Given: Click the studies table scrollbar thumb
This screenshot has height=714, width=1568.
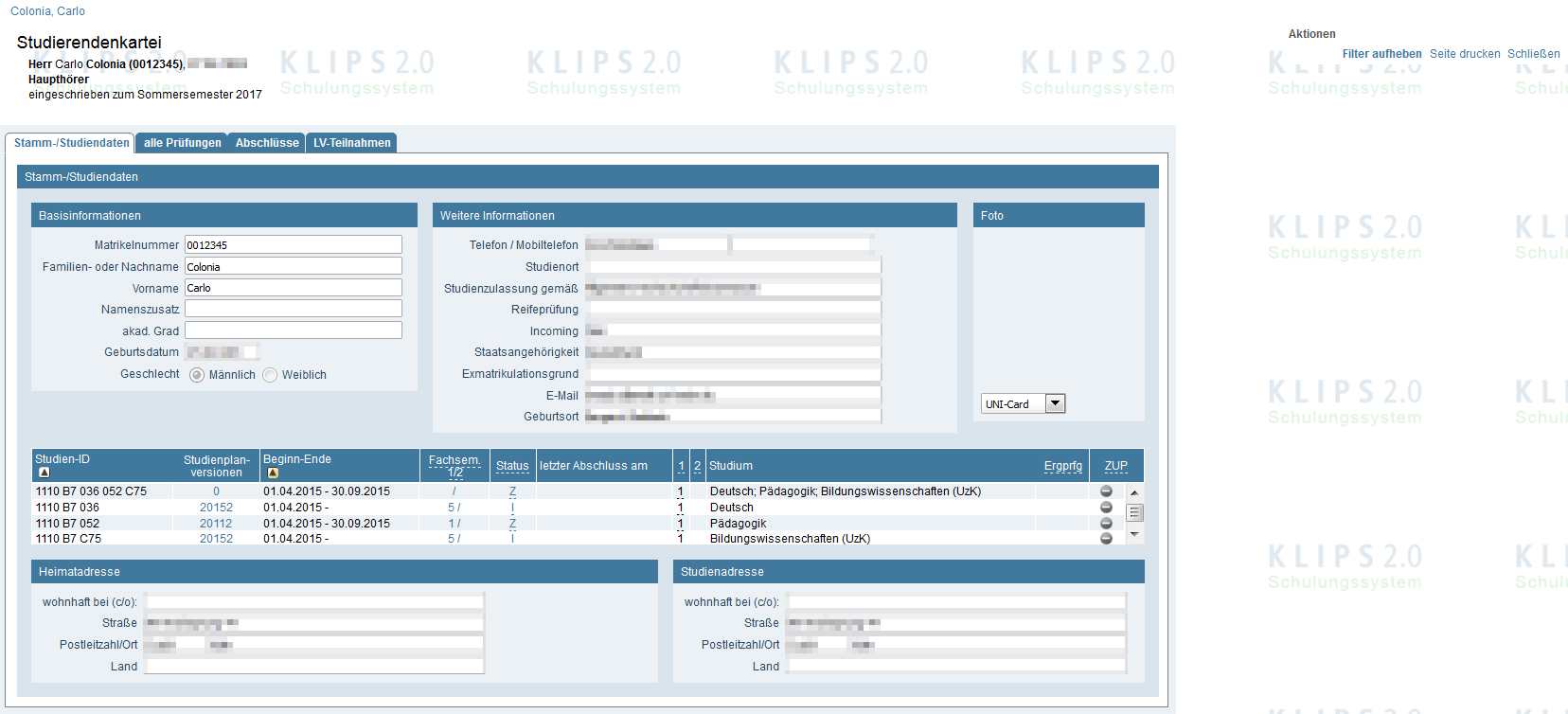Looking at the screenshot, I should tap(1134, 512).
